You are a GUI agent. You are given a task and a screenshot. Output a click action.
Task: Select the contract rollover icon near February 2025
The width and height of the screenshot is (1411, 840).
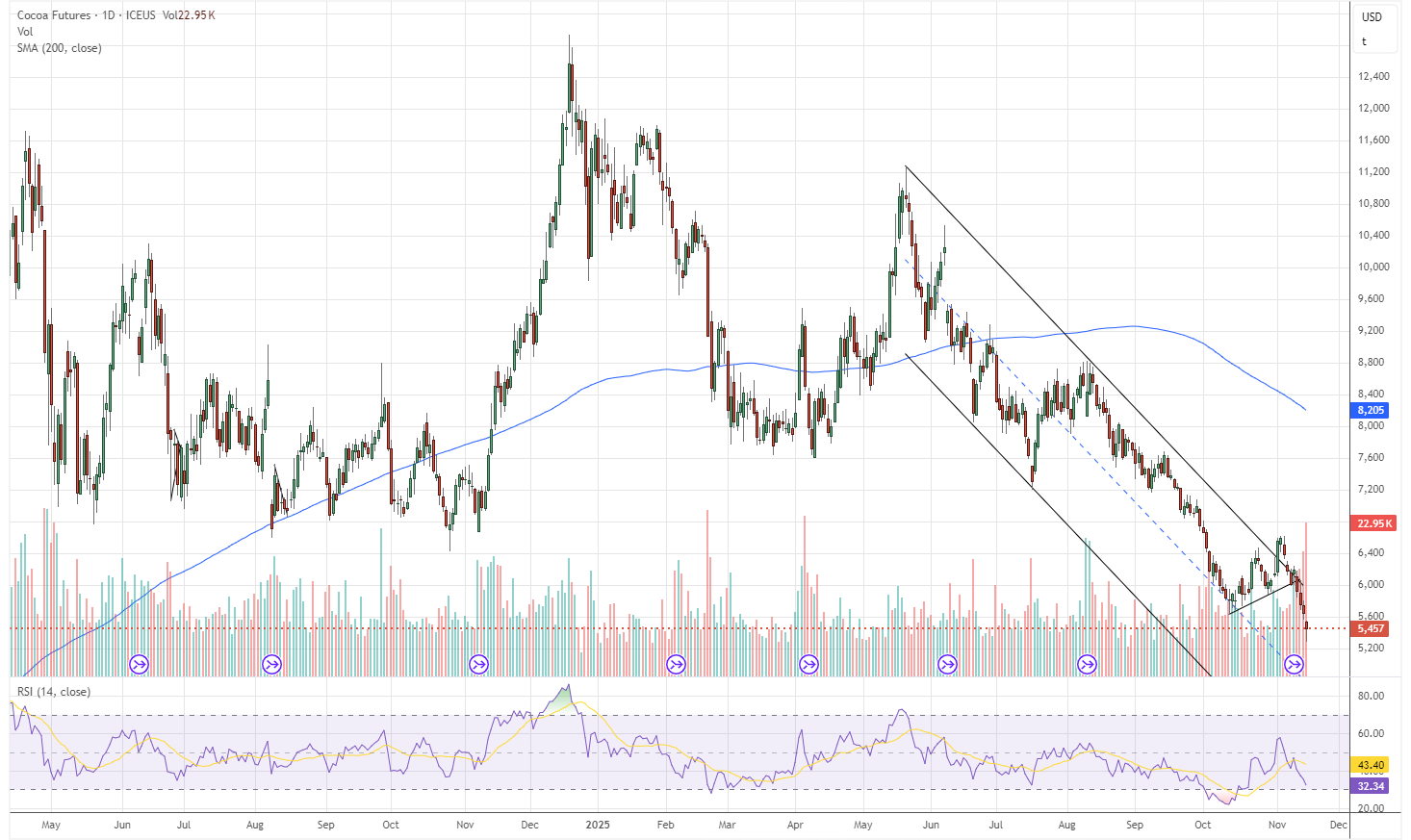pyautogui.click(x=676, y=664)
